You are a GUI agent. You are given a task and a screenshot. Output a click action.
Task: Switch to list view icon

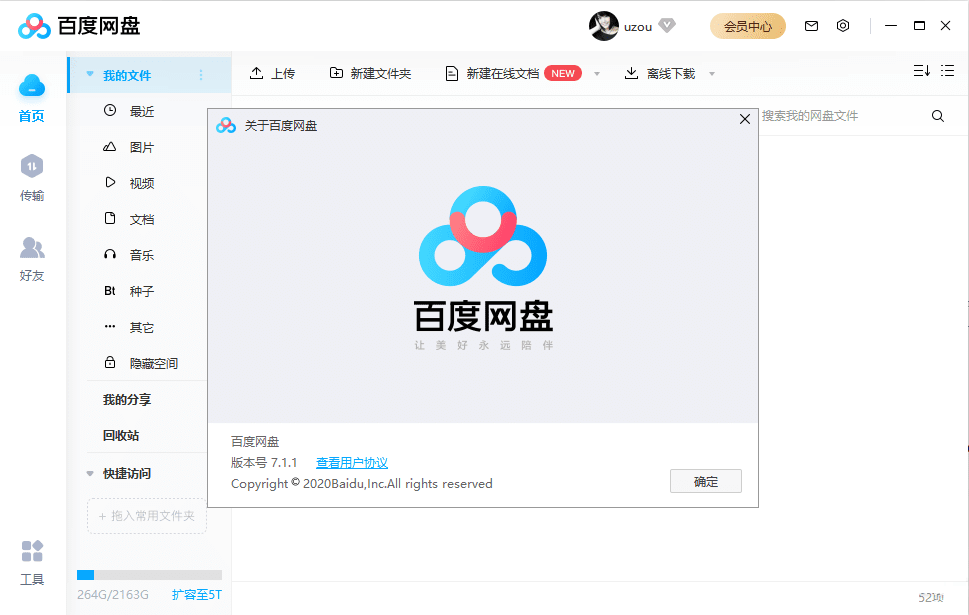pos(947,70)
